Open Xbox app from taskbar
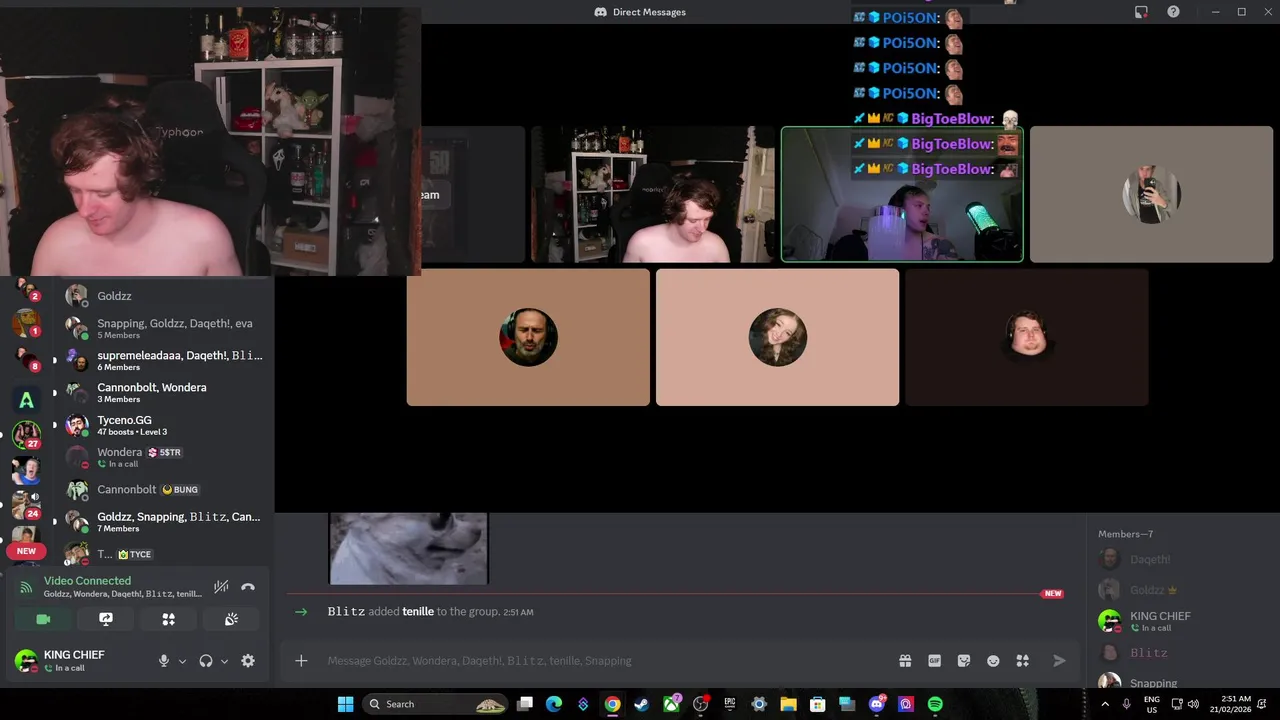The height and width of the screenshot is (720, 1280). tap(671, 704)
